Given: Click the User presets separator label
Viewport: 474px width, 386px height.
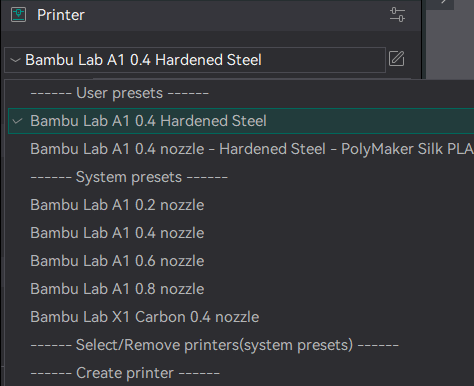Looking at the screenshot, I should (x=120, y=93).
